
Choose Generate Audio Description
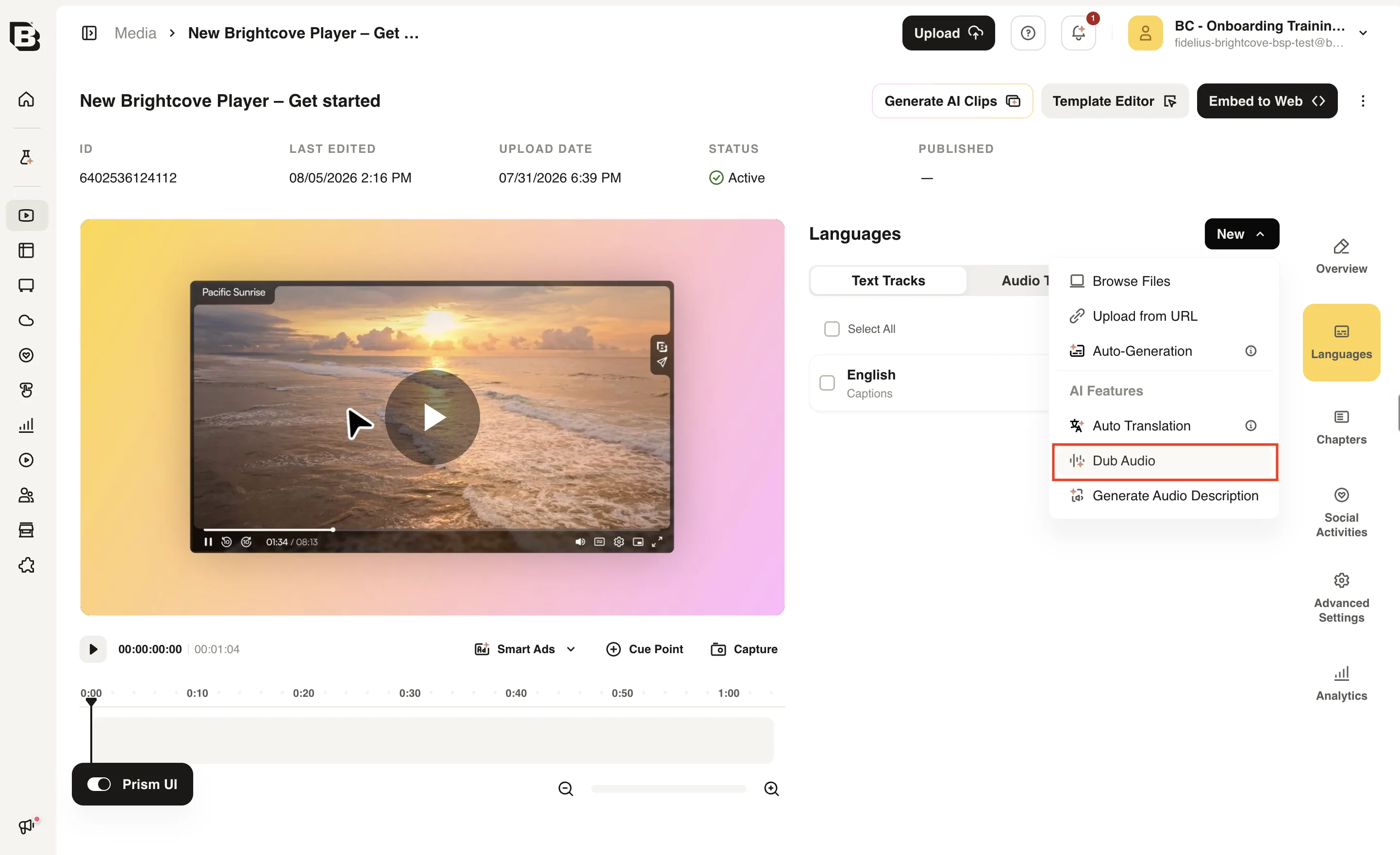(x=1164, y=495)
